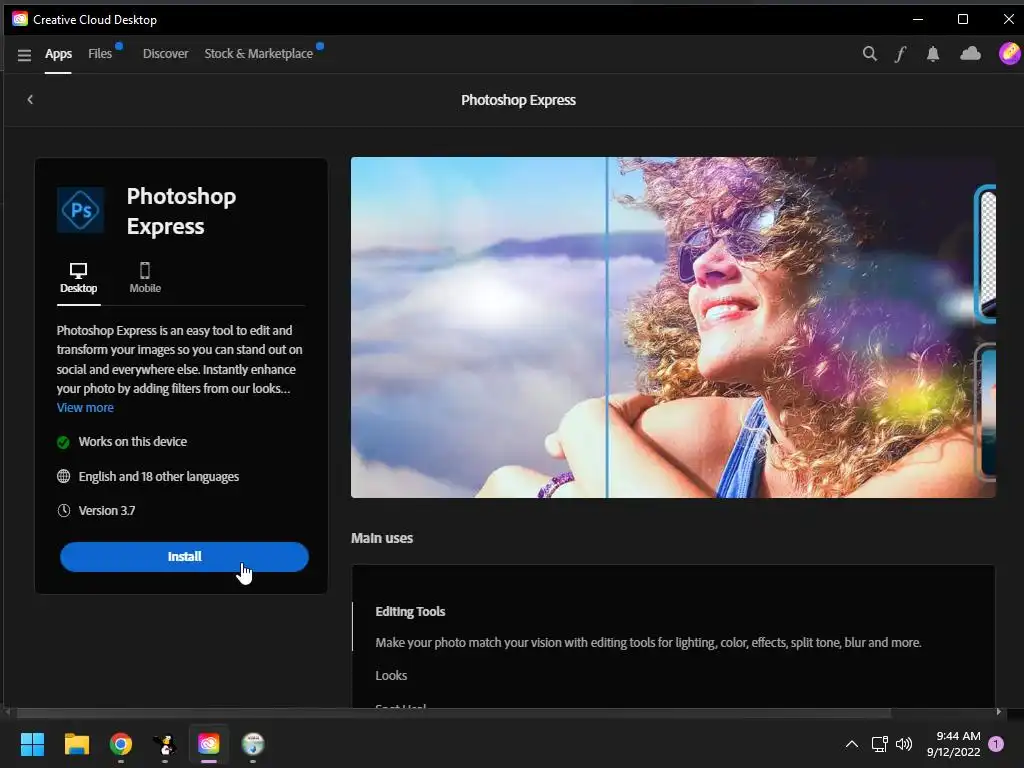
Task: Minimize the Creative Cloud window
Action: point(918,19)
